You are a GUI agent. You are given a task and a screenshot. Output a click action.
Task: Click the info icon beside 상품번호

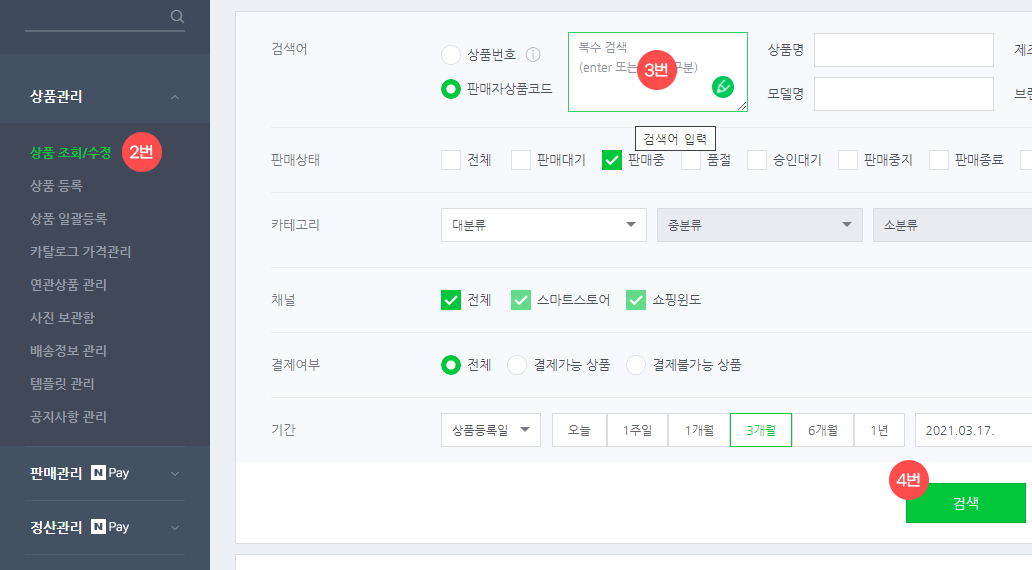coord(533,54)
